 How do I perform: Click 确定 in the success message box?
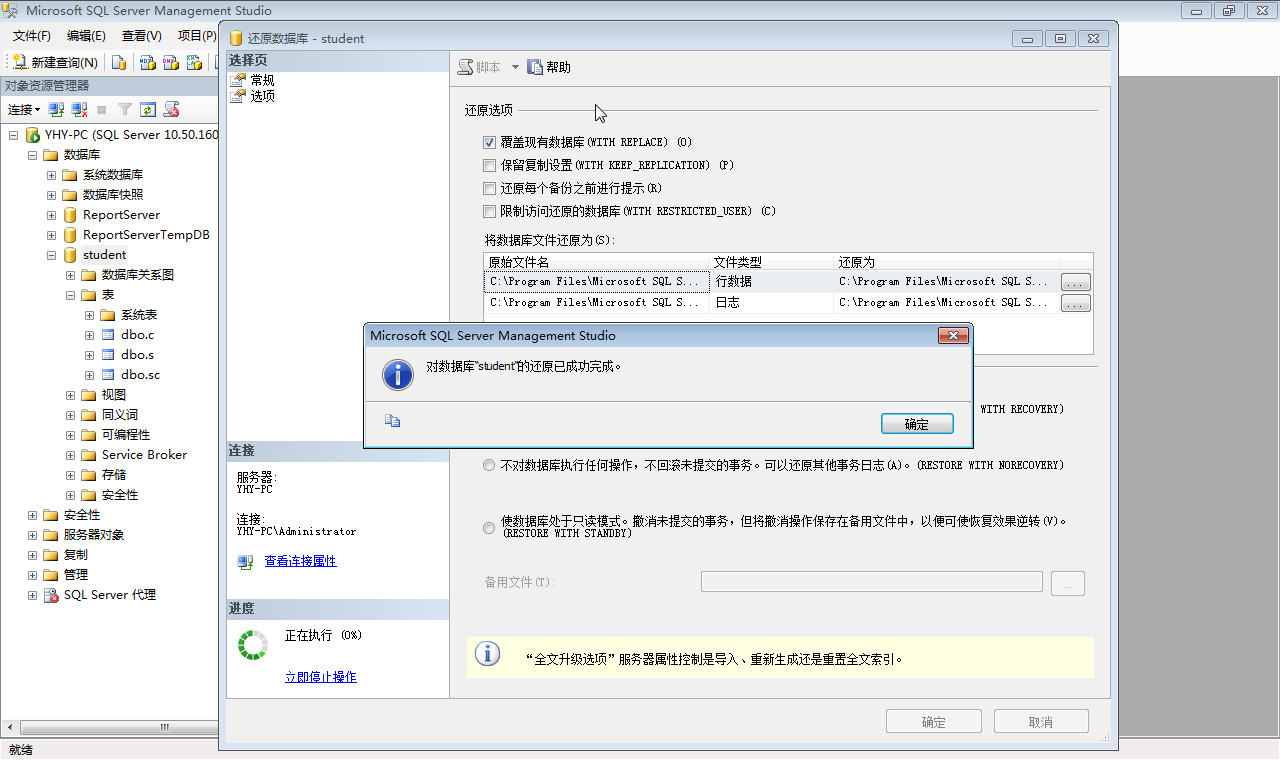(917, 424)
